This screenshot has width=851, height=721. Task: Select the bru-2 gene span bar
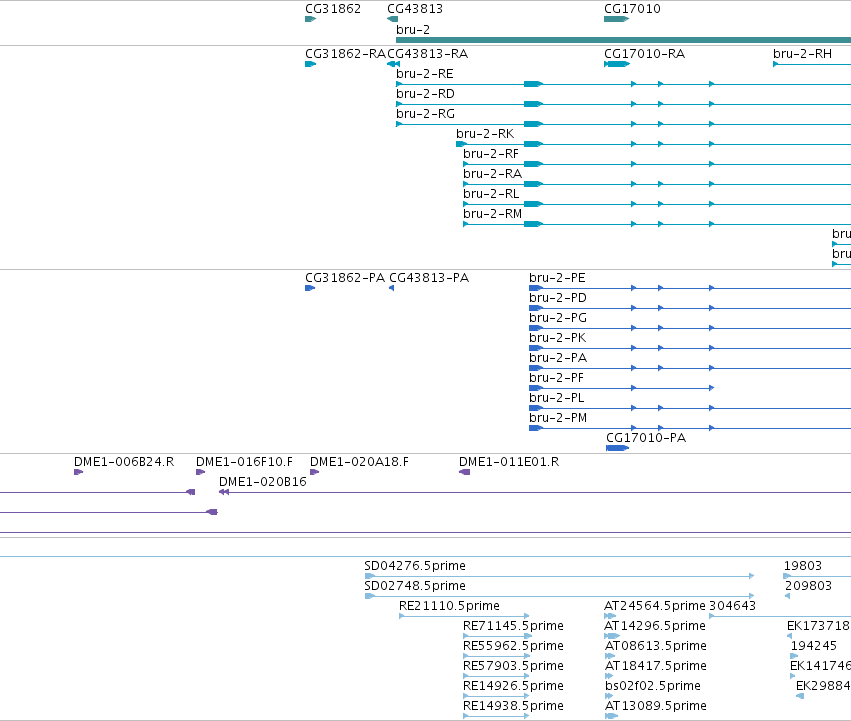pos(624,40)
